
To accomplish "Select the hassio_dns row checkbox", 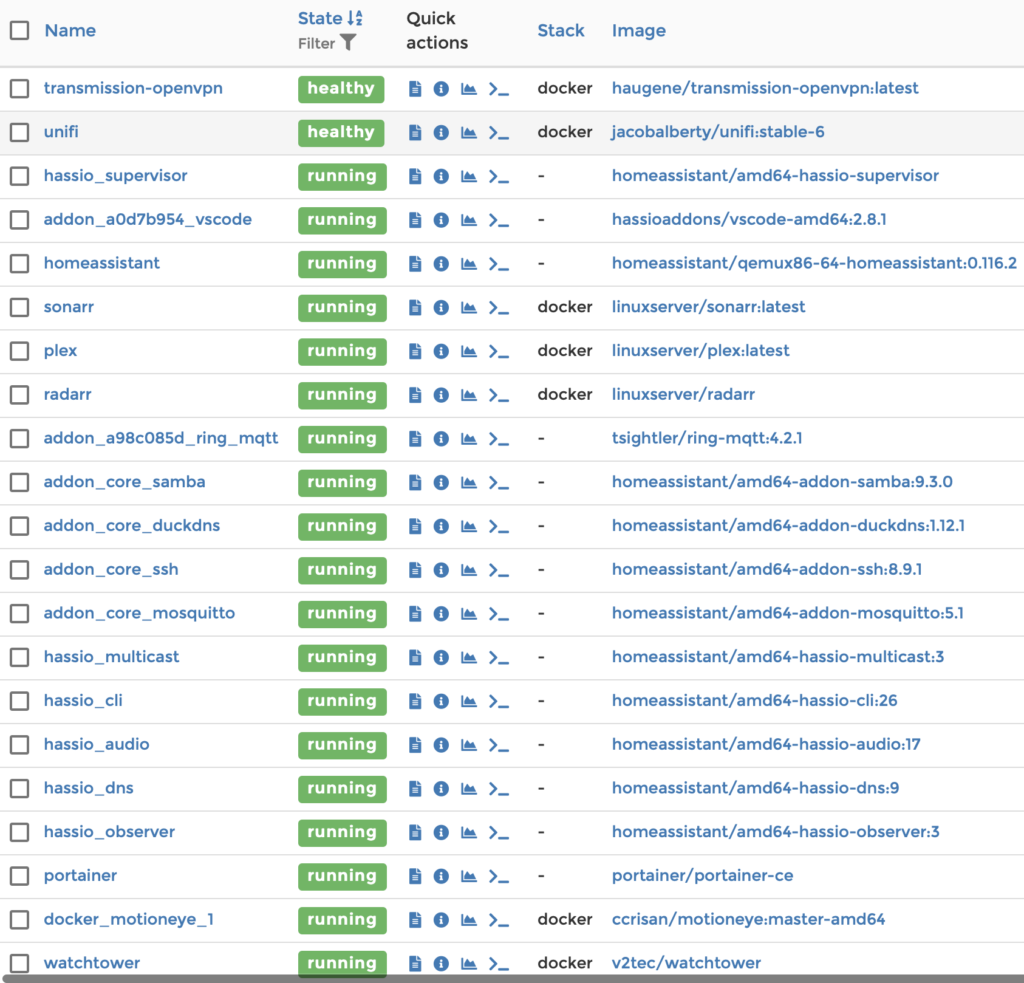I will pyautogui.click(x=20, y=788).
